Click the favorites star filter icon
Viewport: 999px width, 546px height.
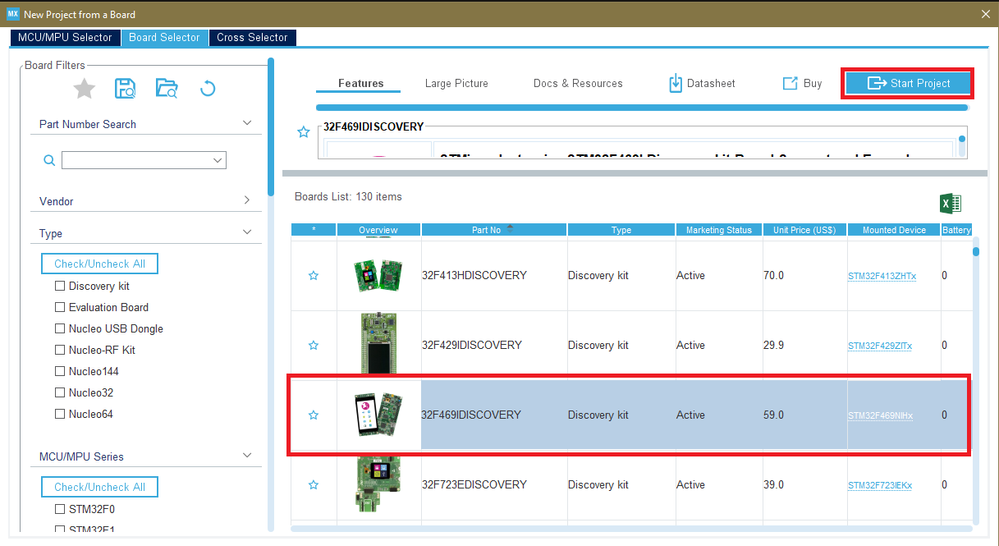pyautogui.click(x=84, y=89)
